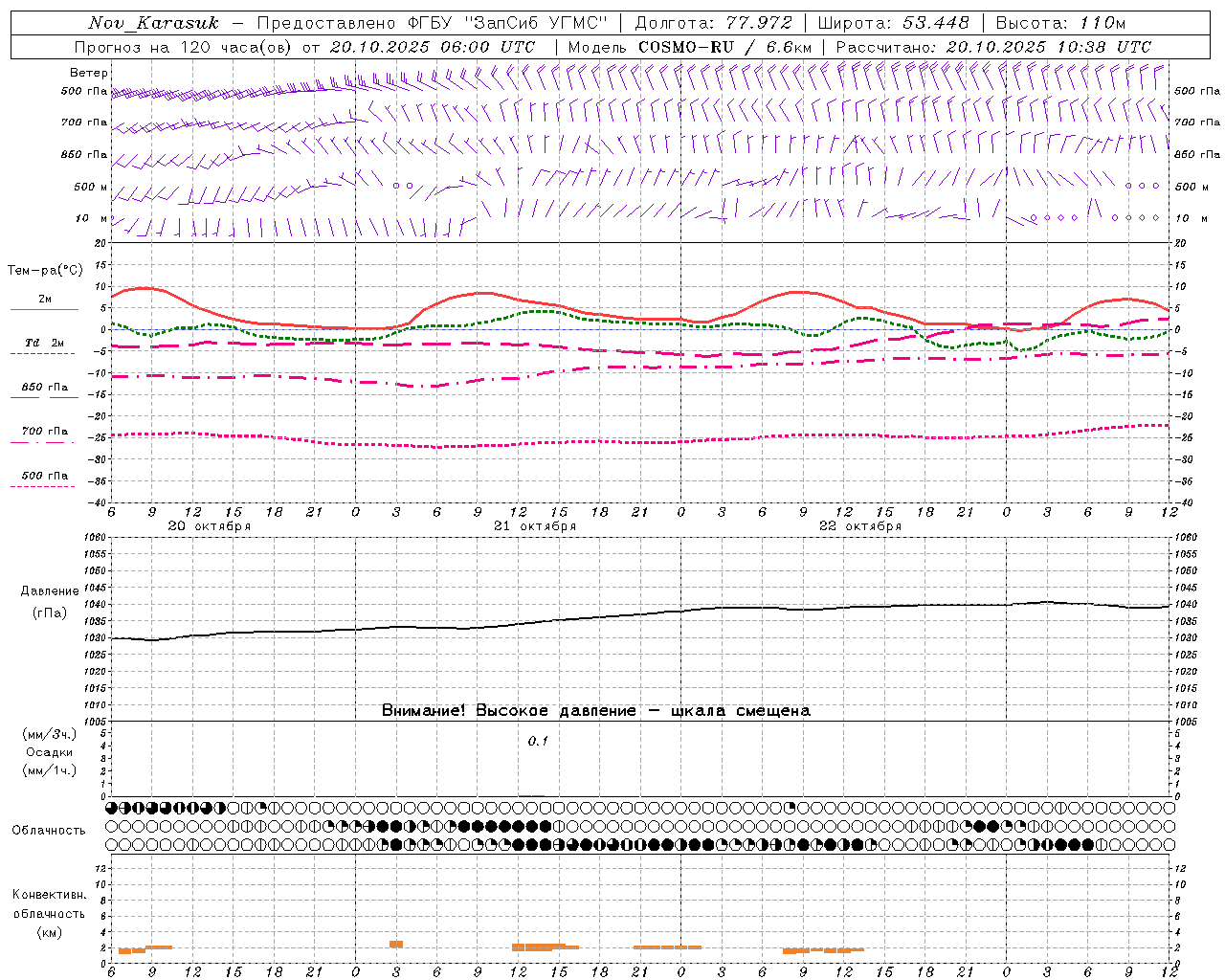
Task: Click the 'Тем-ра(°C)' temperature label
Action: pos(45,271)
